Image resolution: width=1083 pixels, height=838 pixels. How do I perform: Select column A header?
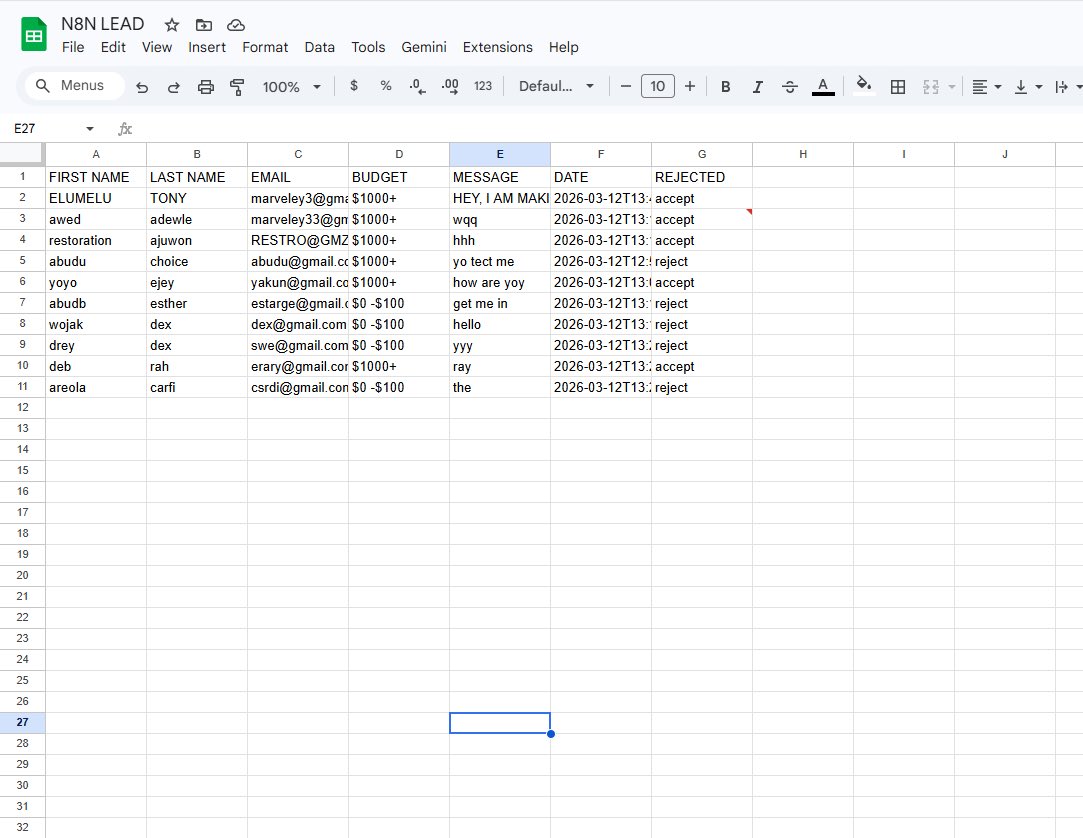[x=96, y=154]
